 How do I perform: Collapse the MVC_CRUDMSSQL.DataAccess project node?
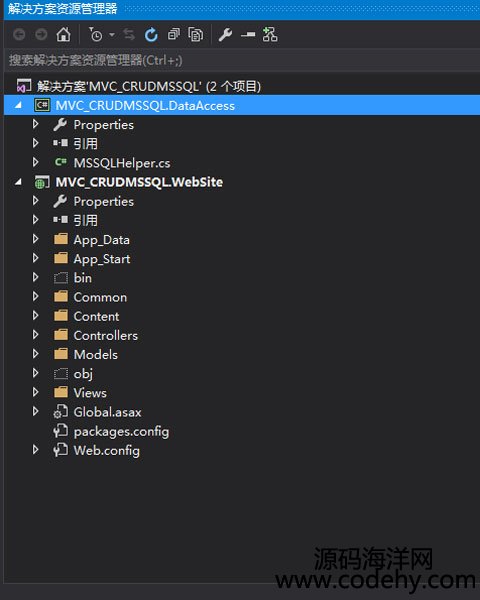click(18, 105)
